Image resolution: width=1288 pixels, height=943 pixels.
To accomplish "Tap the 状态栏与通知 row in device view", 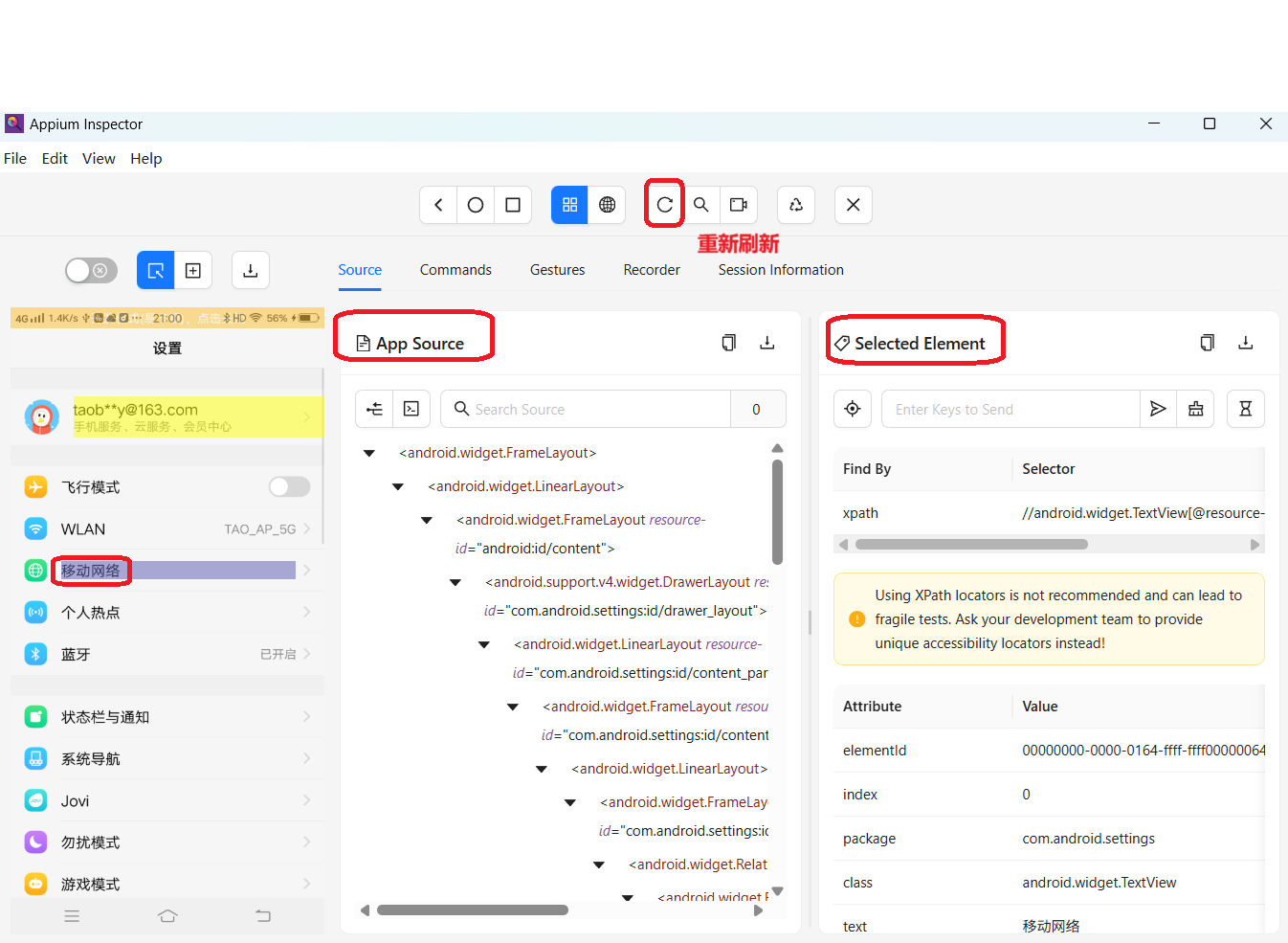I will point(167,717).
